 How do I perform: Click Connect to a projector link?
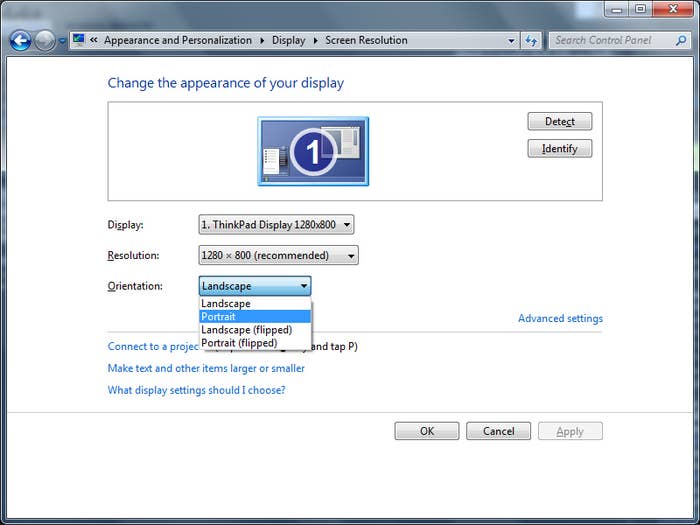(x=153, y=346)
